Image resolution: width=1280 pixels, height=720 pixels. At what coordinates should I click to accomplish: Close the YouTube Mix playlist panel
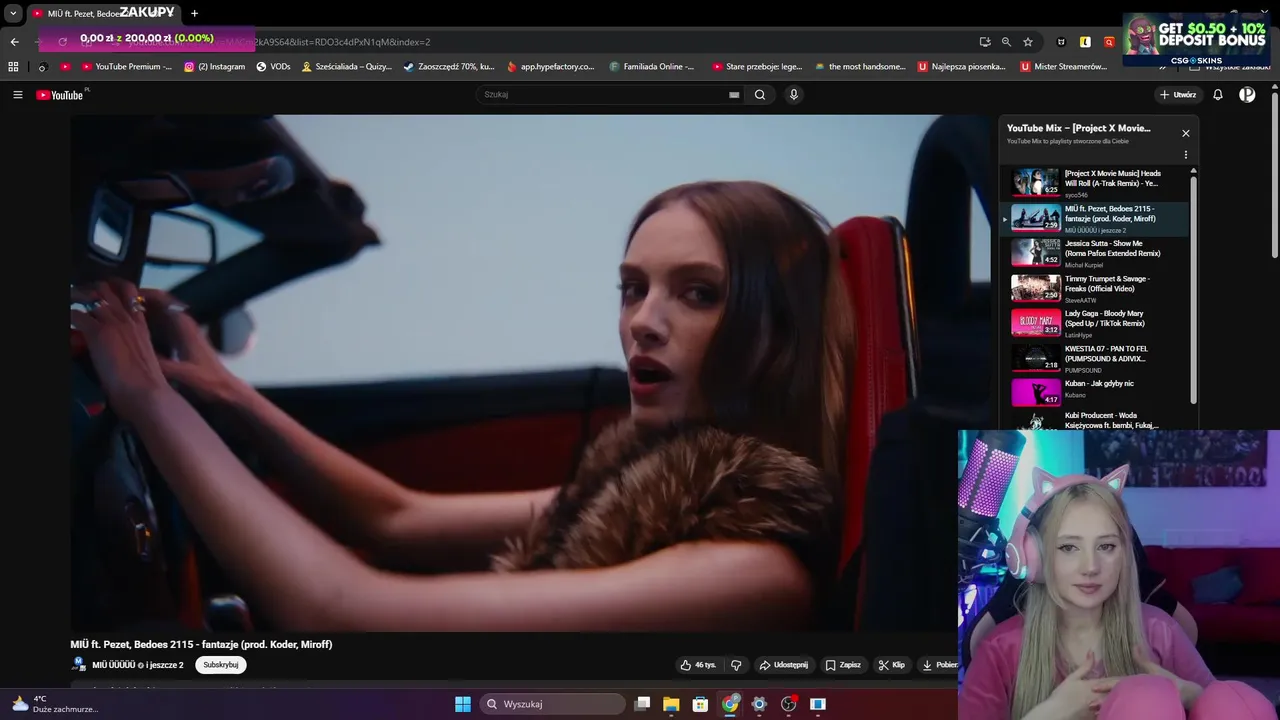click(1186, 133)
